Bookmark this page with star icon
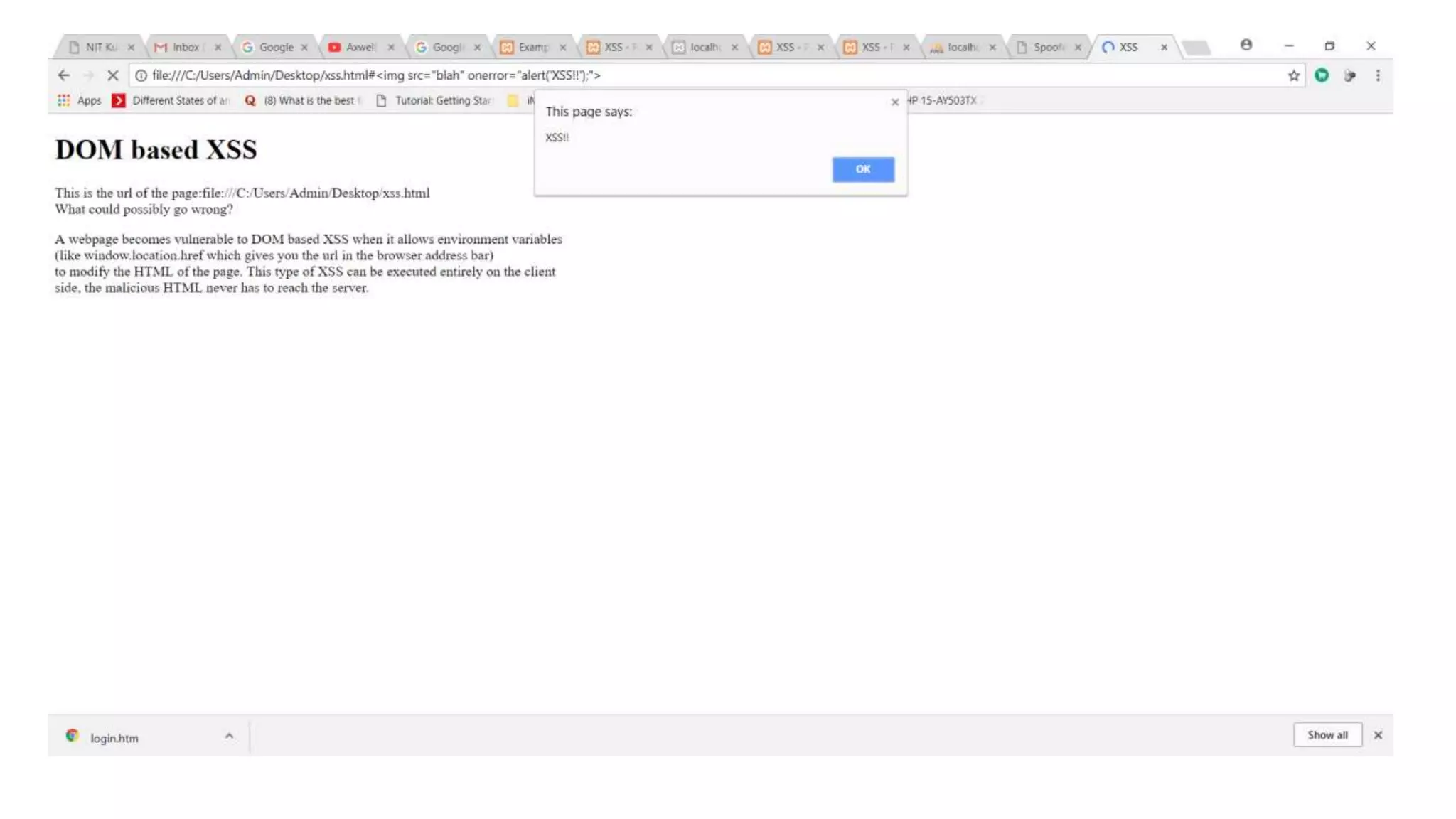Screen dimensions: 1456x819 pyautogui.click(x=1293, y=75)
